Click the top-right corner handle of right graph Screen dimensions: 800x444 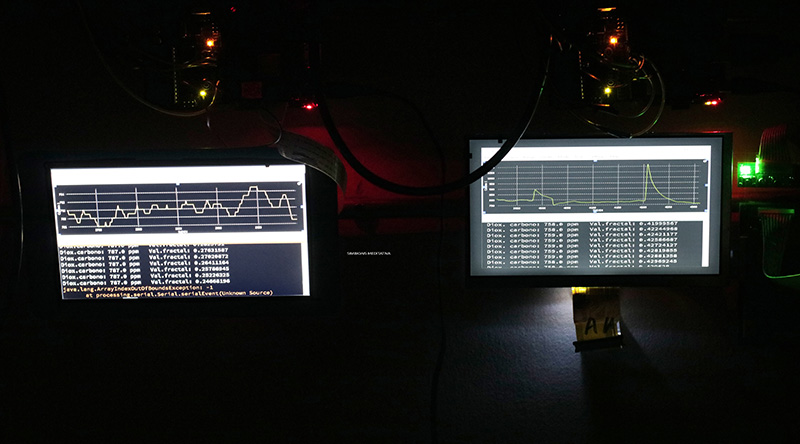pos(708,160)
